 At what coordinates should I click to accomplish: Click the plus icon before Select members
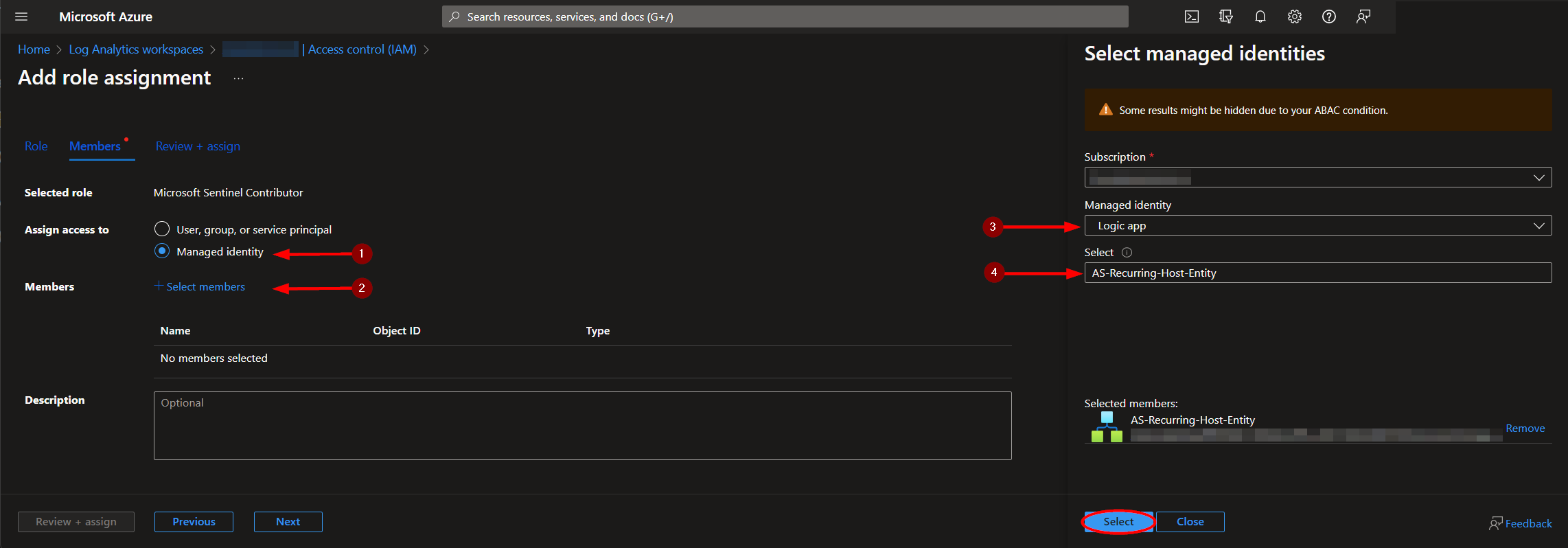[159, 286]
